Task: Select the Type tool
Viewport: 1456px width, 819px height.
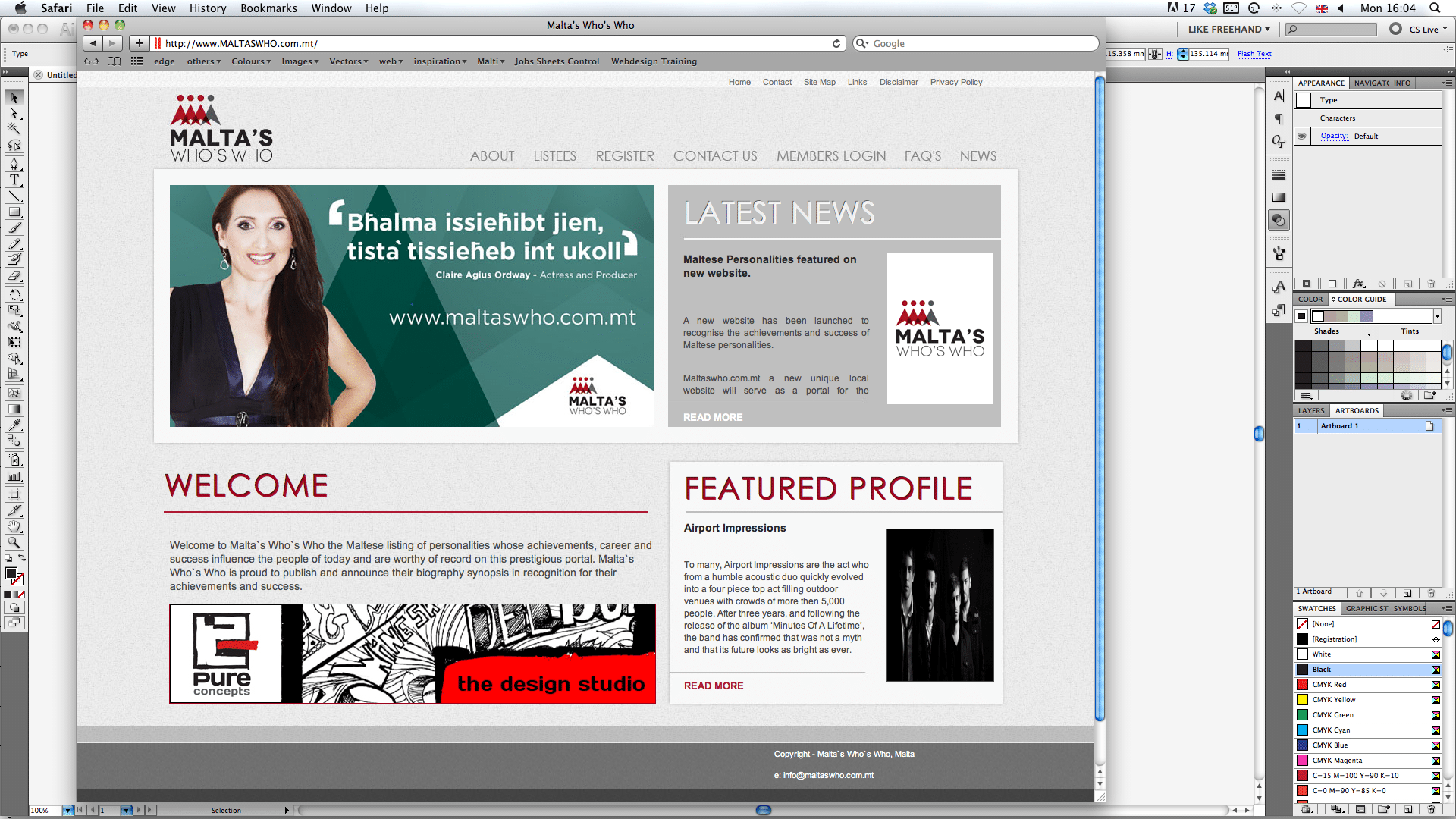Action: 14,180
